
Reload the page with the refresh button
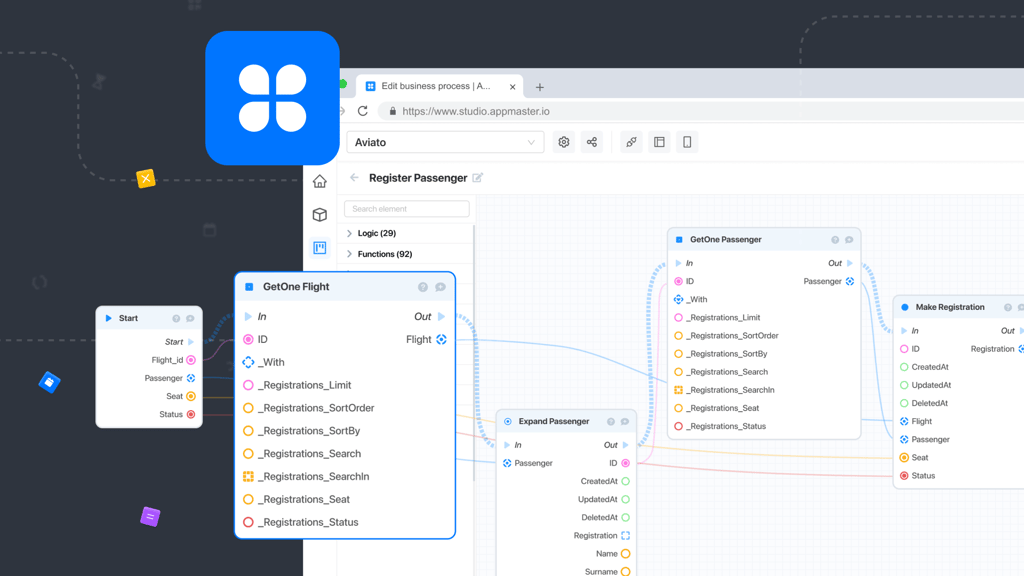[363, 111]
